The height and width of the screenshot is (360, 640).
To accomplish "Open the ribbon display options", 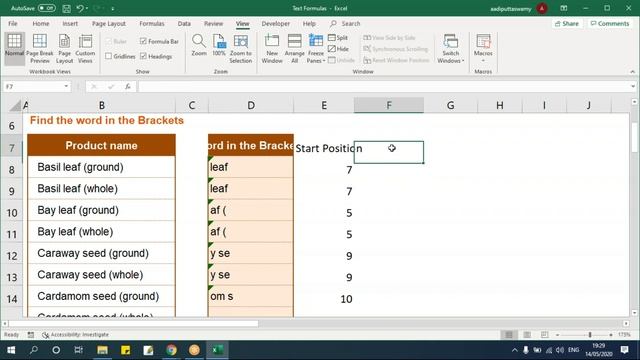I will click(564, 8).
